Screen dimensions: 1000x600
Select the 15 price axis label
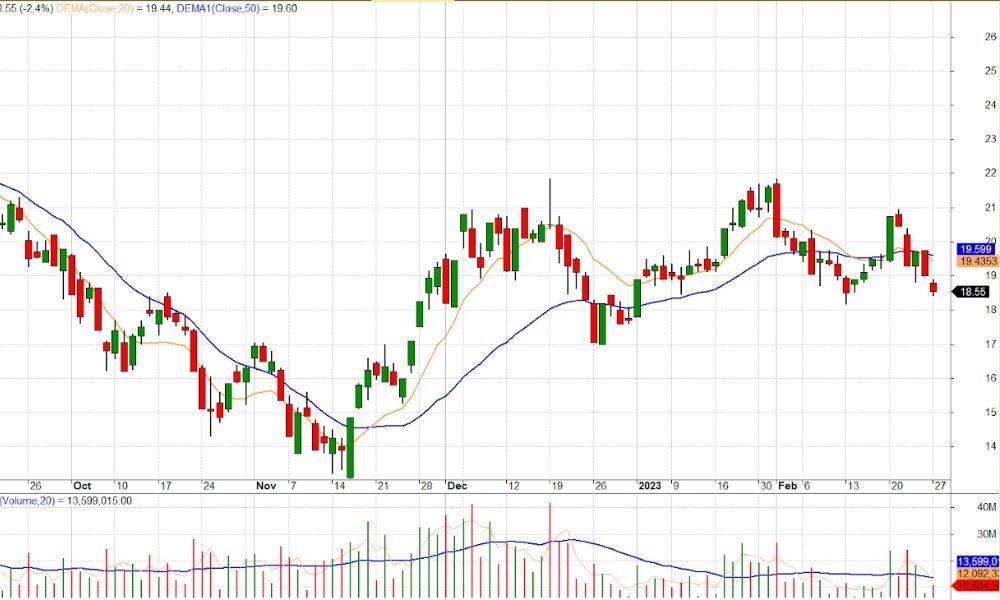click(990, 413)
